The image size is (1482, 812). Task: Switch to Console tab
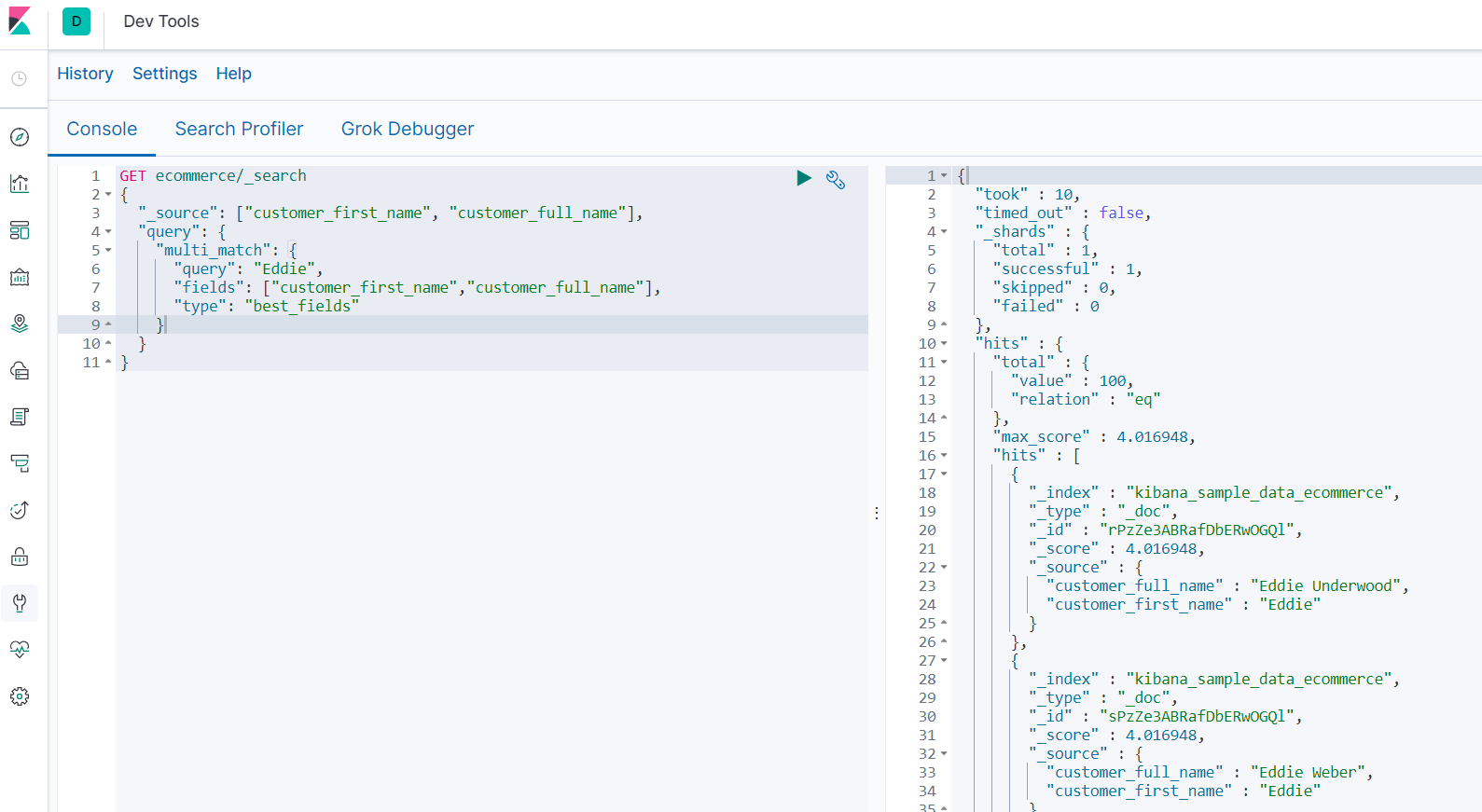[102, 129]
